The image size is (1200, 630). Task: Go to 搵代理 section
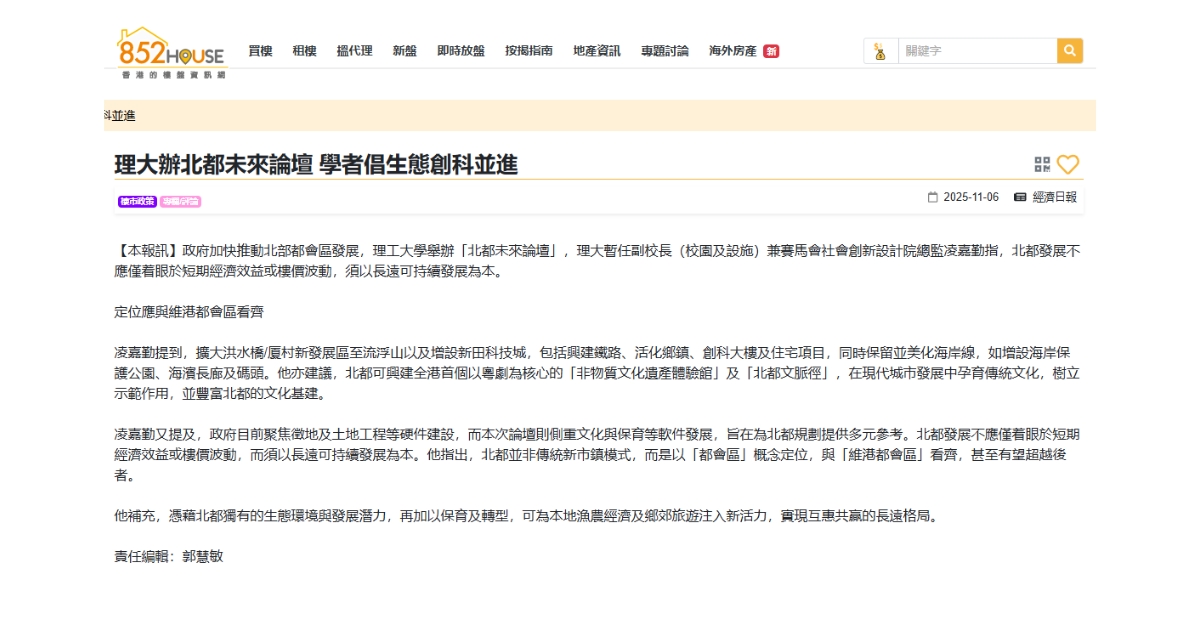tap(354, 51)
